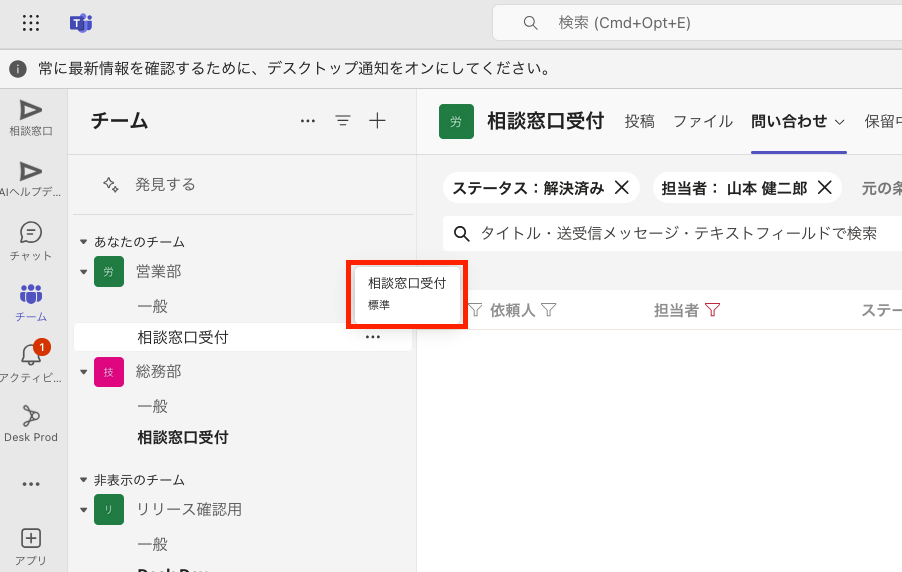Select the 問い合わせ tab
902x572 pixels.
tap(789, 121)
